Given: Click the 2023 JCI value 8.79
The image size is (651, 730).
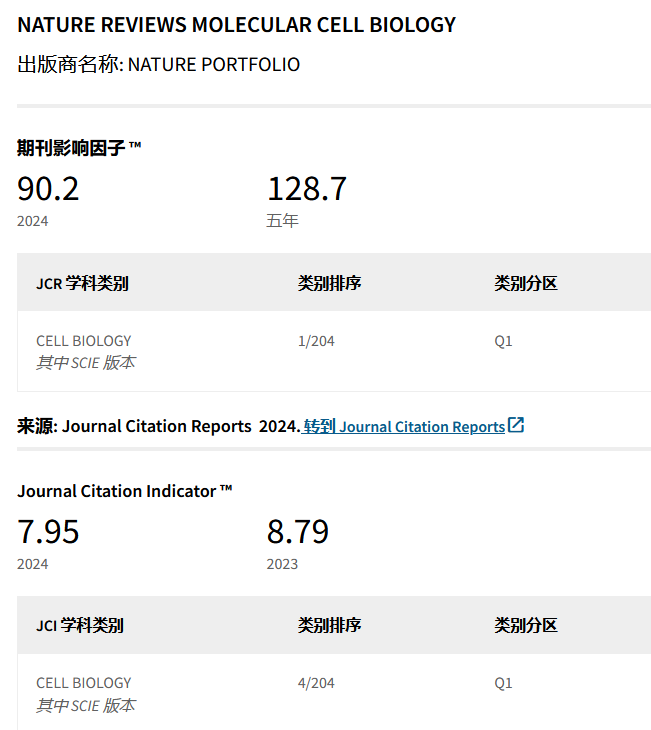Looking at the screenshot, I should [x=297, y=531].
